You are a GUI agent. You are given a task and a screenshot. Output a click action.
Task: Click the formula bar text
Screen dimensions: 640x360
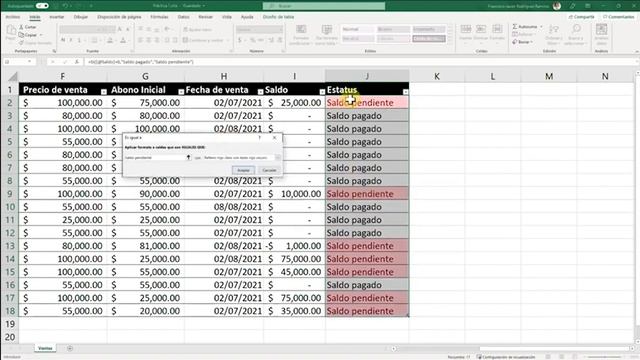pos(141,62)
